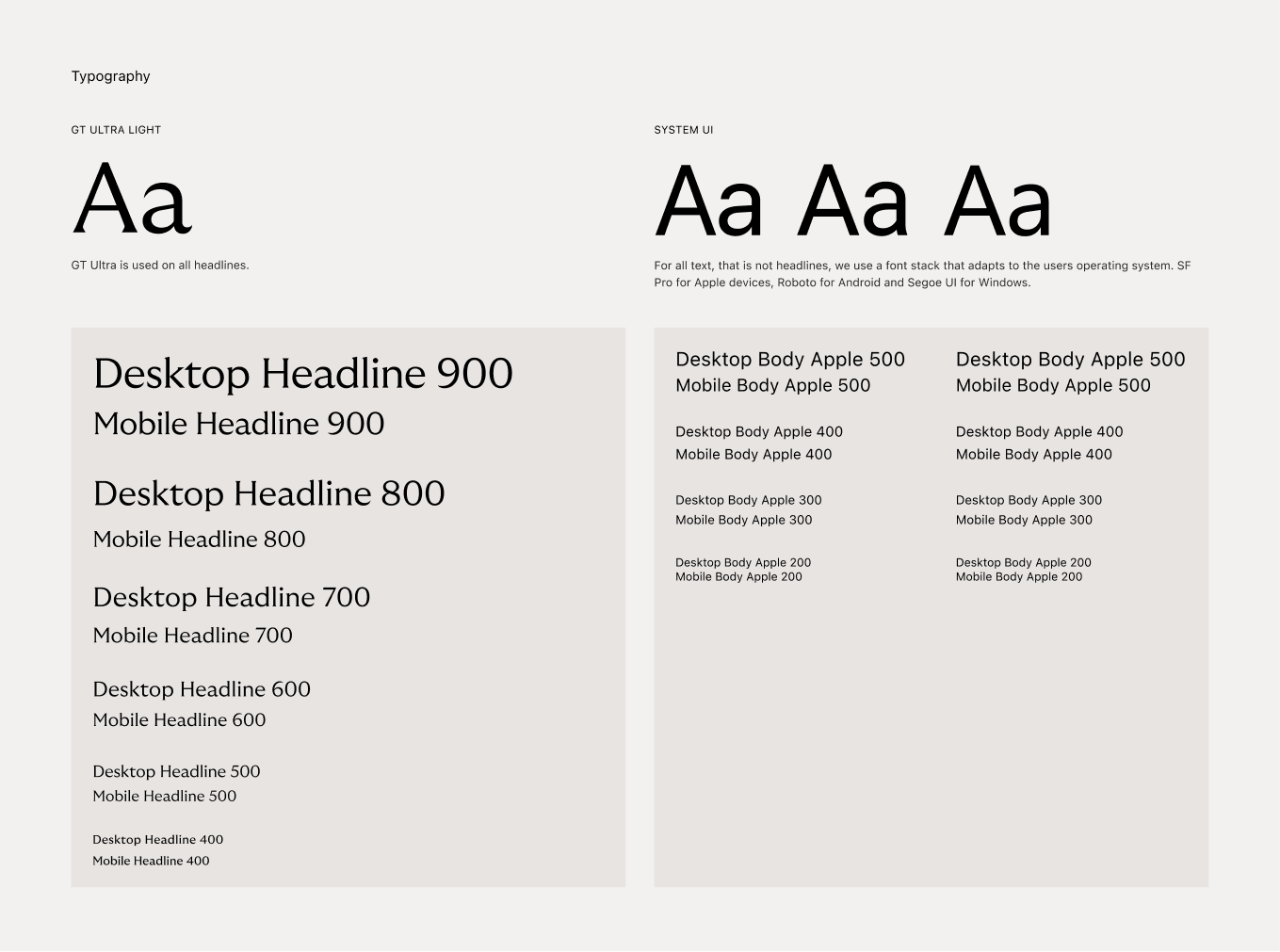Pick the last System UI Aa sample

pos(996,202)
